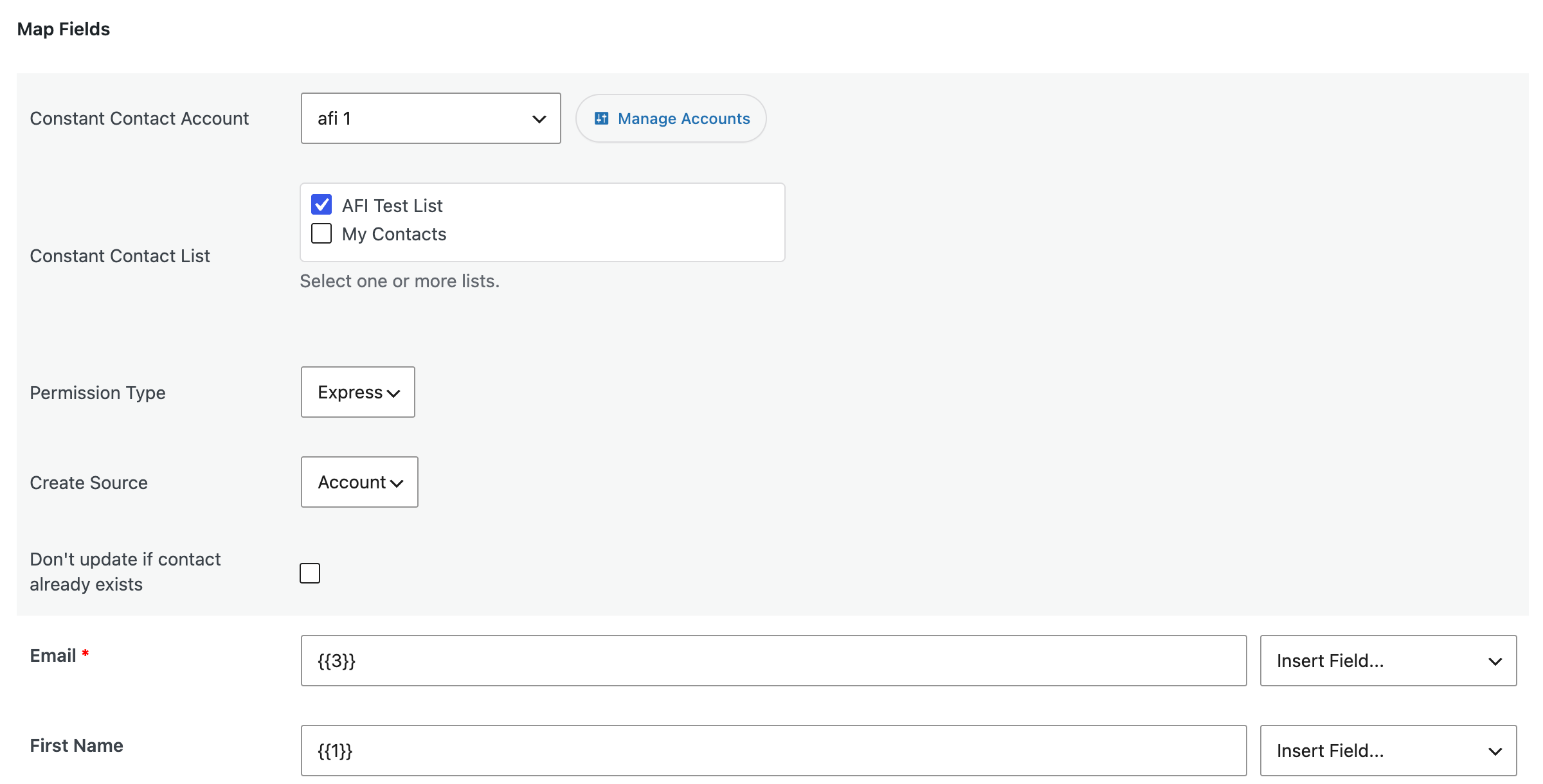Open the Create Source Account dropdown
This screenshot has height=784, width=1543.
[x=359, y=482]
